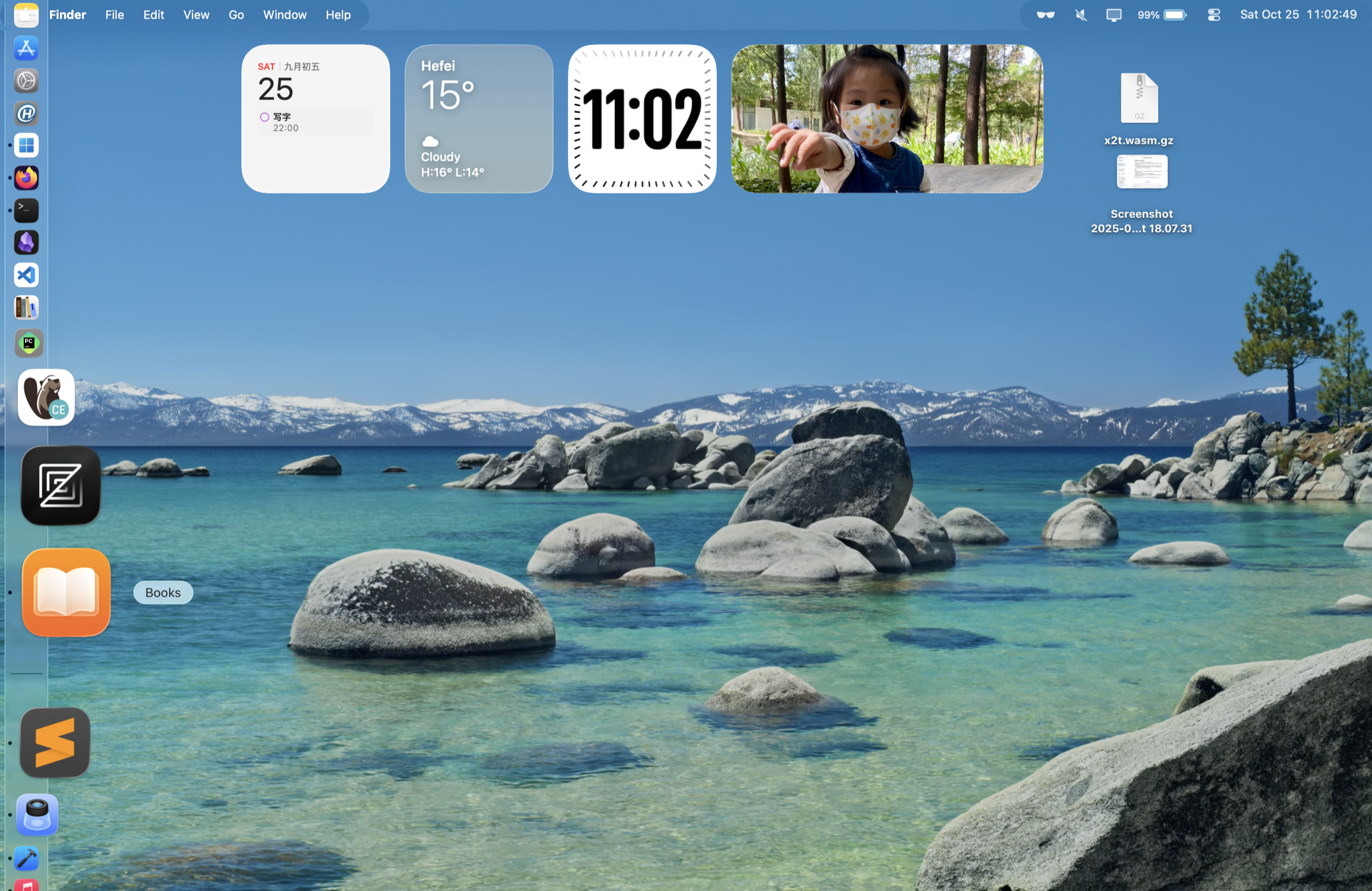Open the Terminal app in Dock
Viewport: 1372px width, 891px height.
click(x=26, y=210)
